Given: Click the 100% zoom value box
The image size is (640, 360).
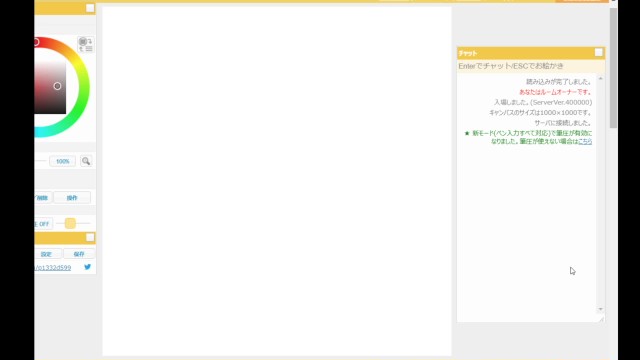Looking at the screenshot, I should (x=62, y=161).
